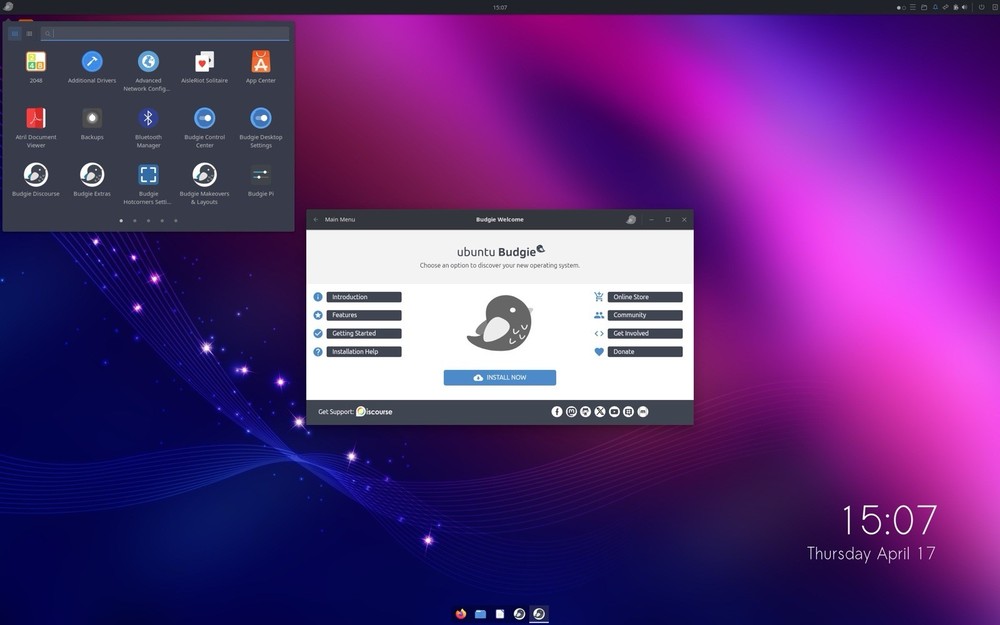The image size is (1000, 625).
Task: Switch the app menu to list view
Action: point(29,33)
